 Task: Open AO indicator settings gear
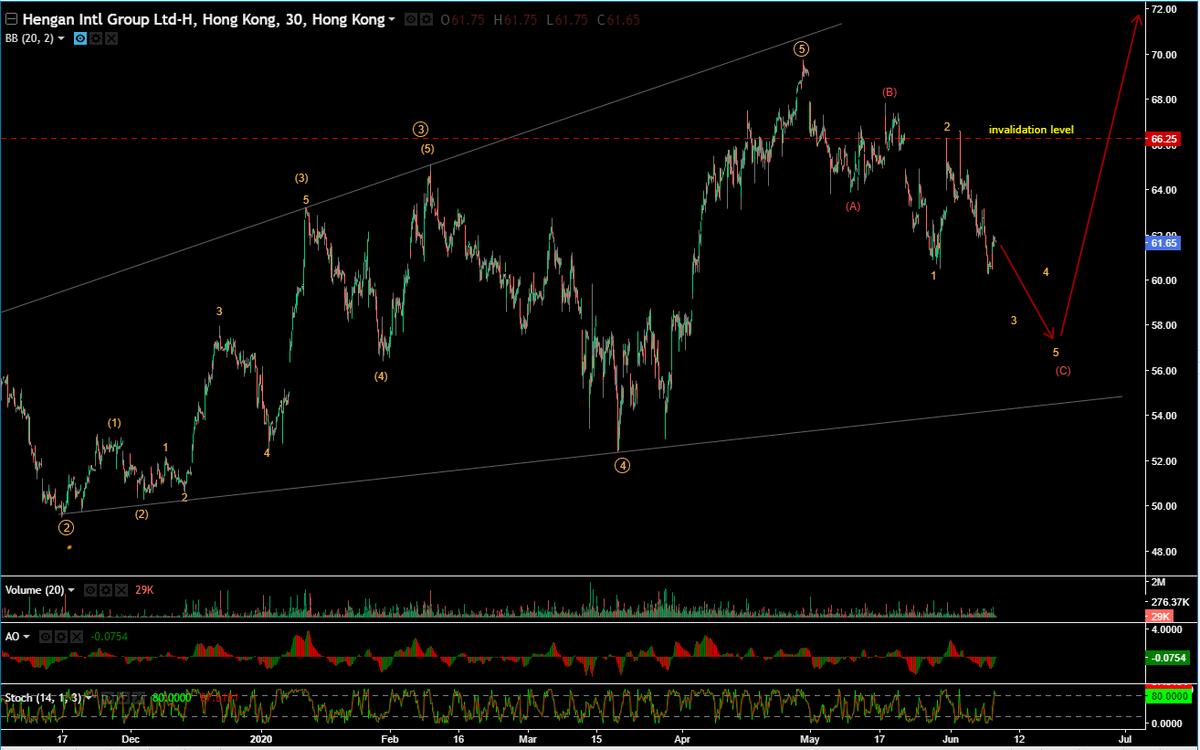pyautogui.click(x=61, y=636)
